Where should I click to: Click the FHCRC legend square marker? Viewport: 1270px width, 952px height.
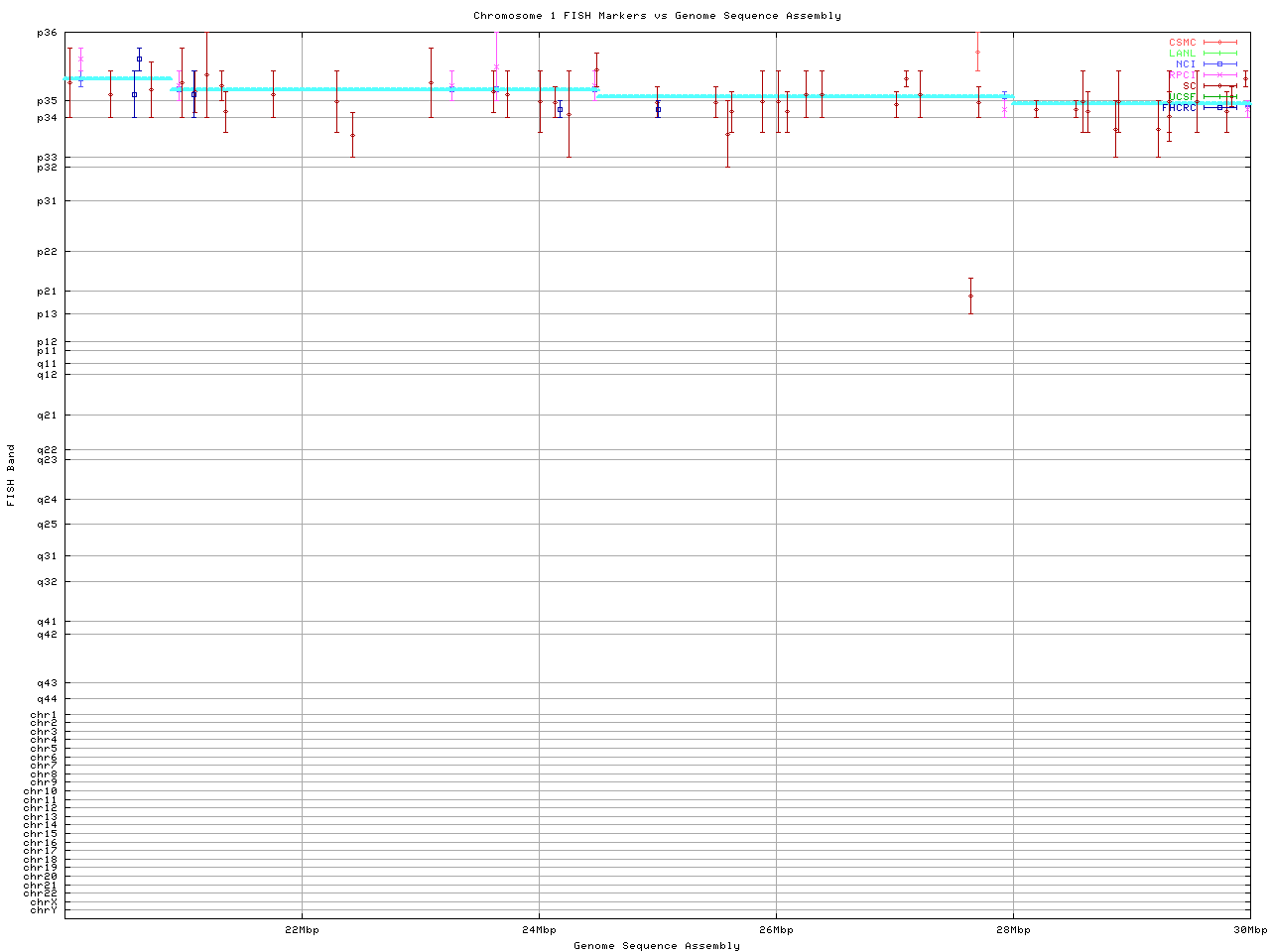[x=1219, y=107]
